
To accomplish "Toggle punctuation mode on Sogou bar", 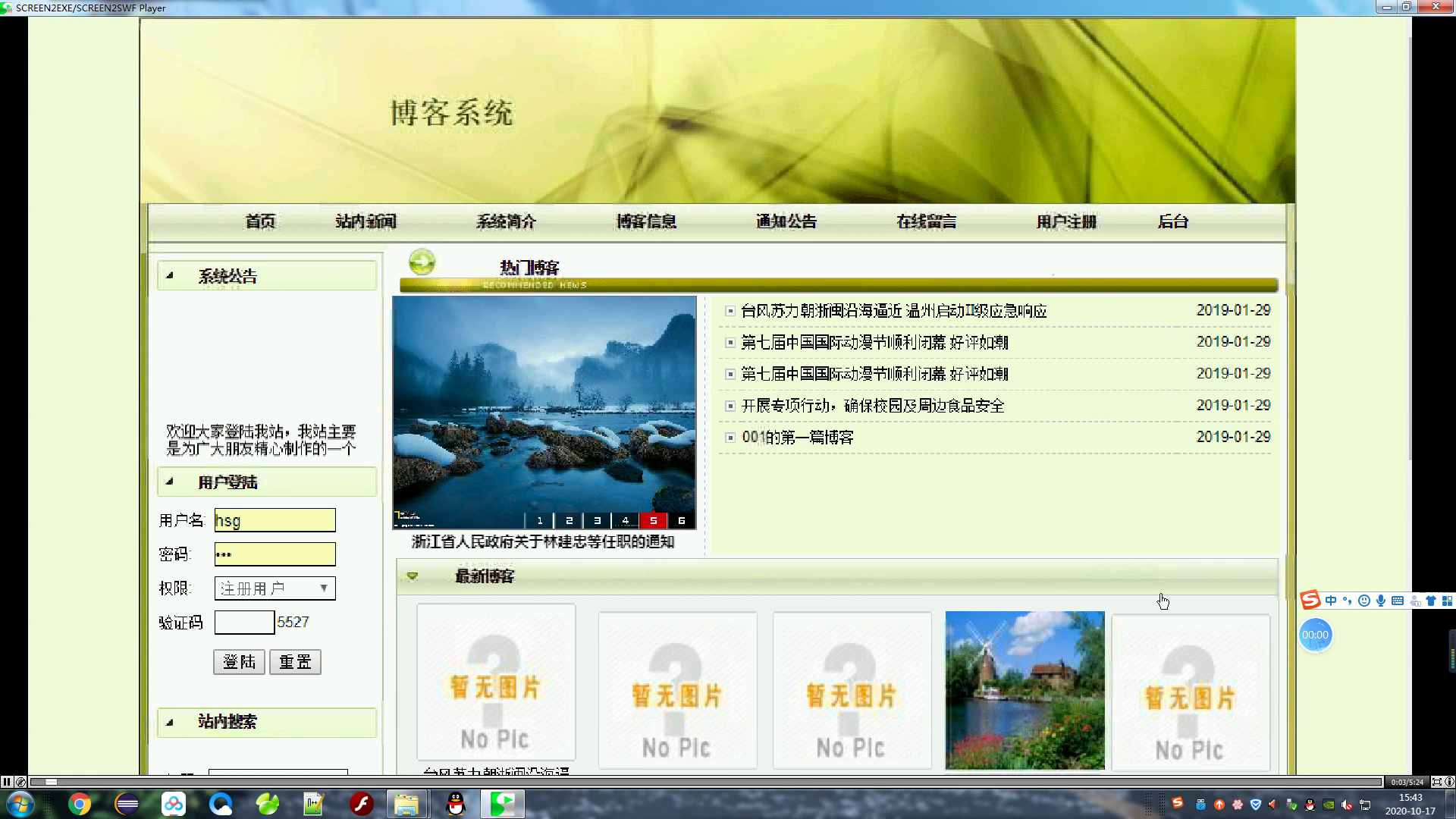I will 1348,601.
